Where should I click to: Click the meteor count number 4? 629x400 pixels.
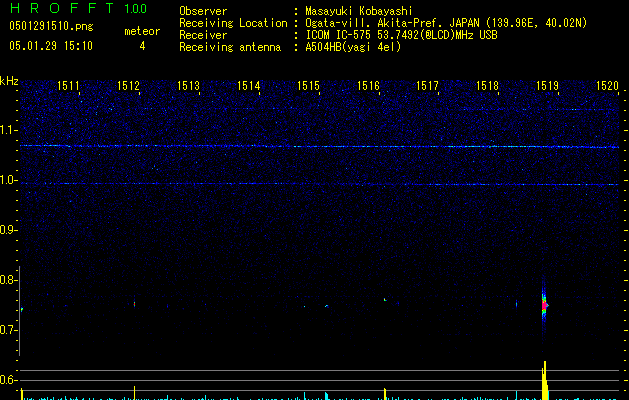coord(141,46)
